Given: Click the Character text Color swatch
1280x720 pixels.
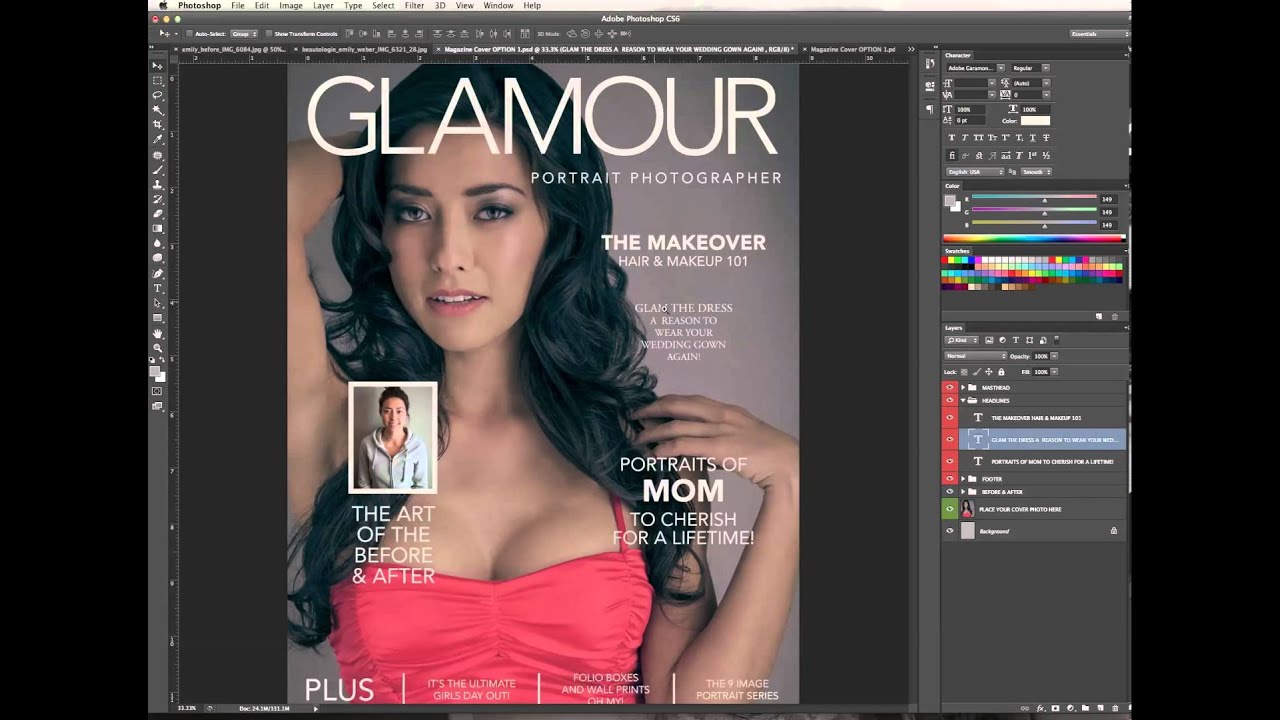Looking at the screenshot, I should point(1035,121).
